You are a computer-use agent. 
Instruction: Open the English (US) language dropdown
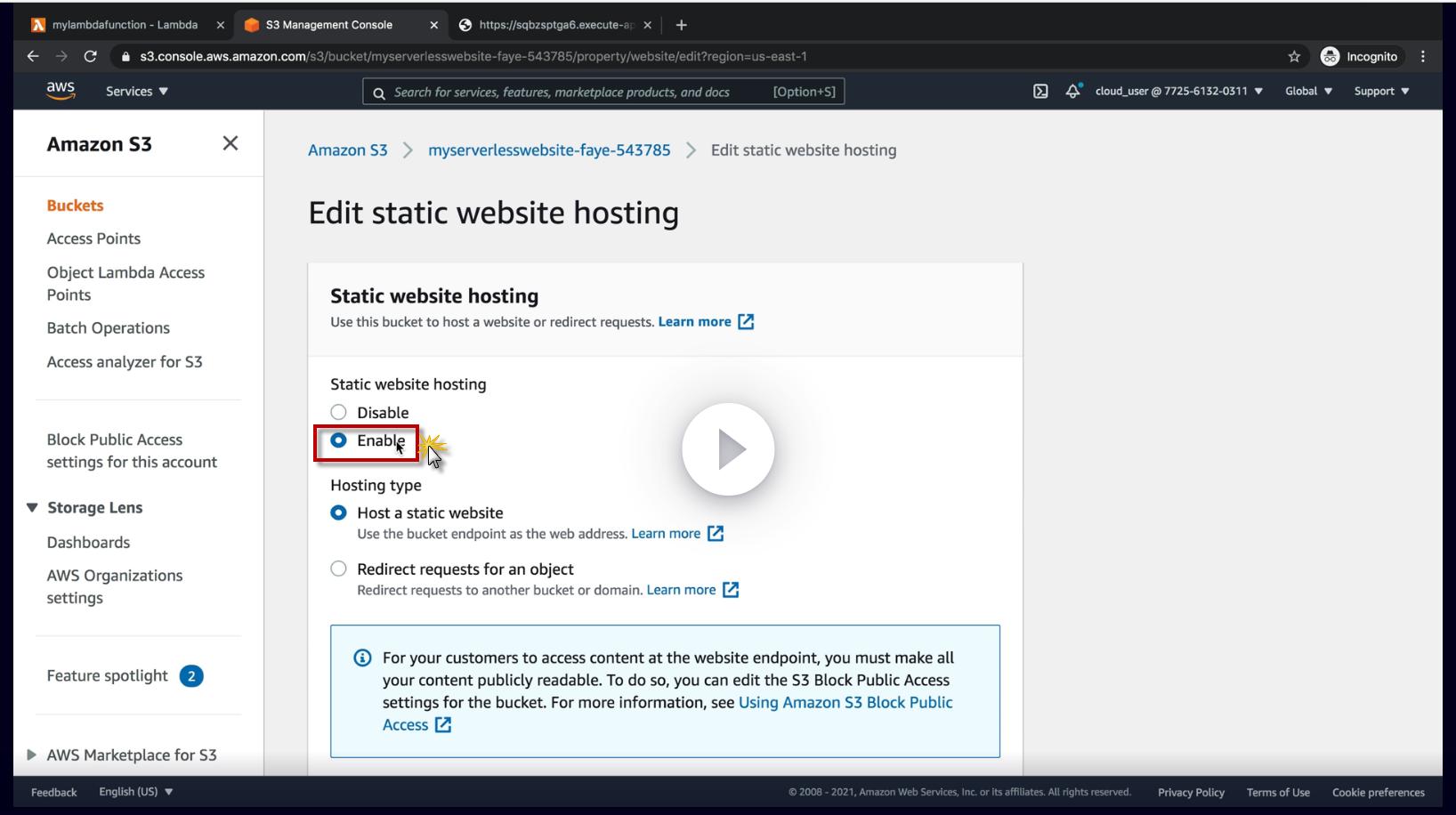click(x=136, y=792)
